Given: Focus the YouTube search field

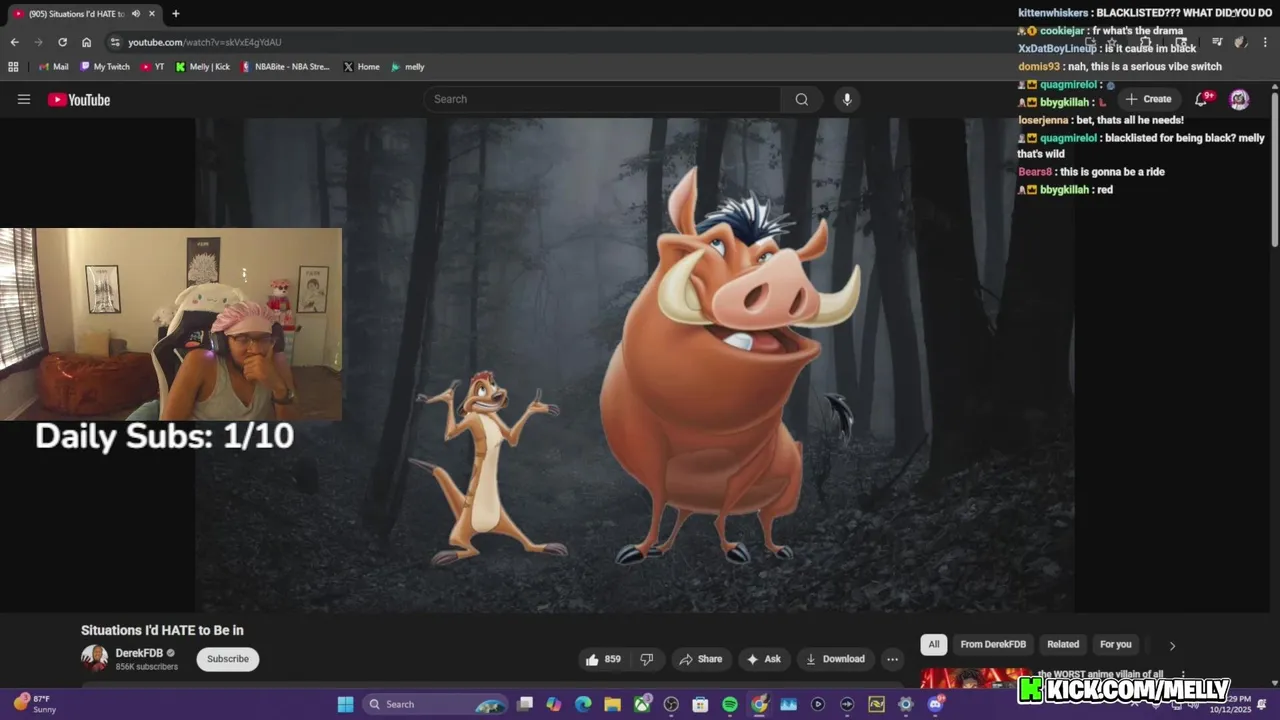Looking at the screenshot, I should pyautogui.click(x=602, y=99).
